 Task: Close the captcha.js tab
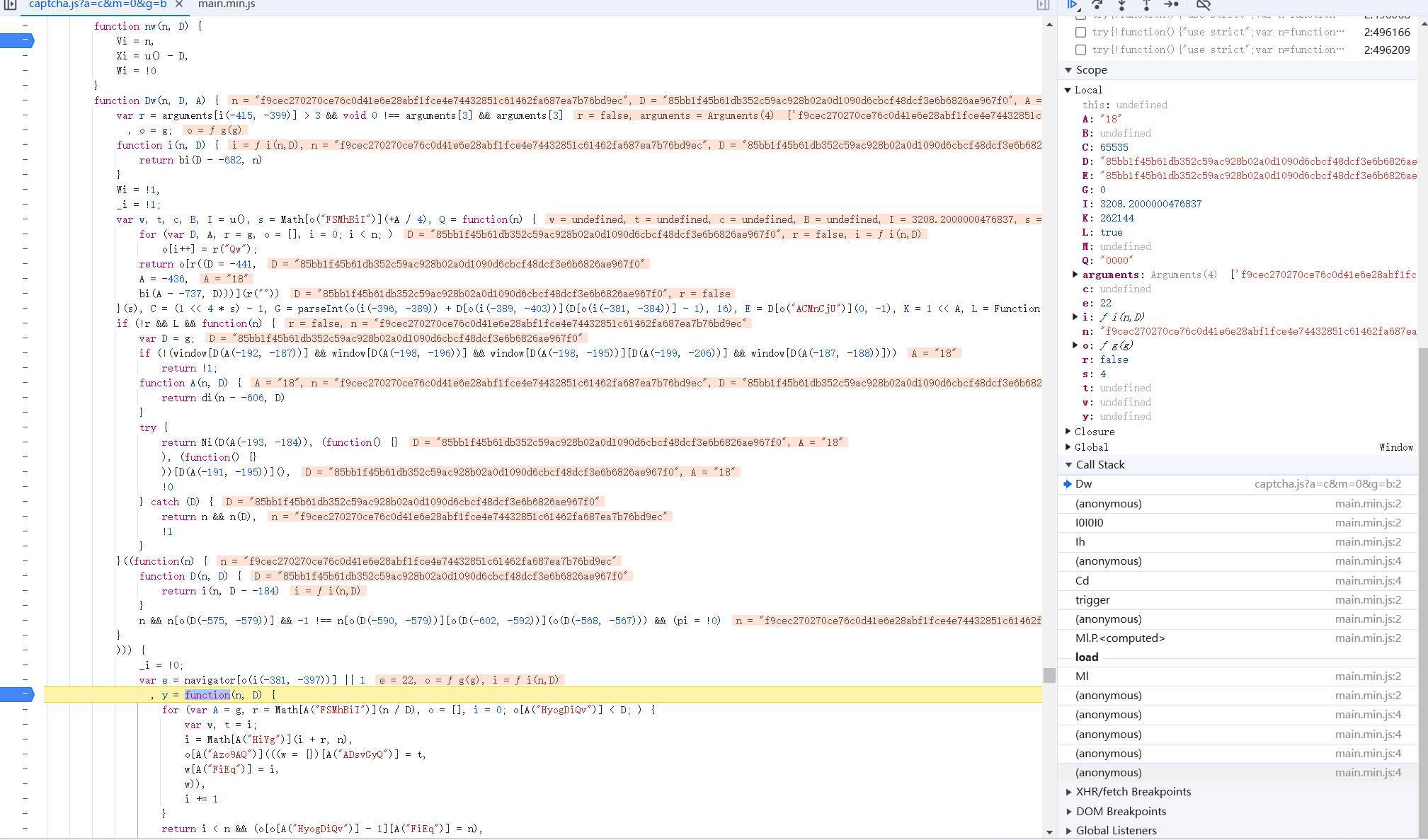tap(179, 4)
